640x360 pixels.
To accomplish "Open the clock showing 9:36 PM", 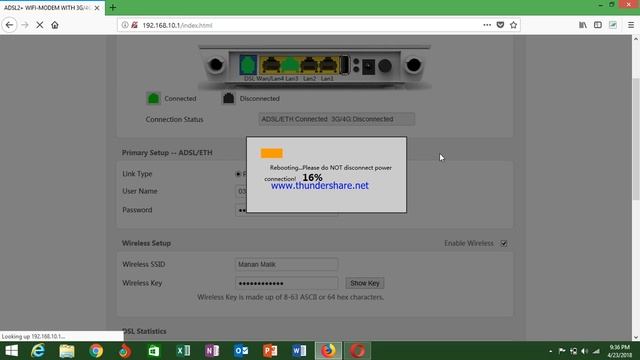I will 620,351.
